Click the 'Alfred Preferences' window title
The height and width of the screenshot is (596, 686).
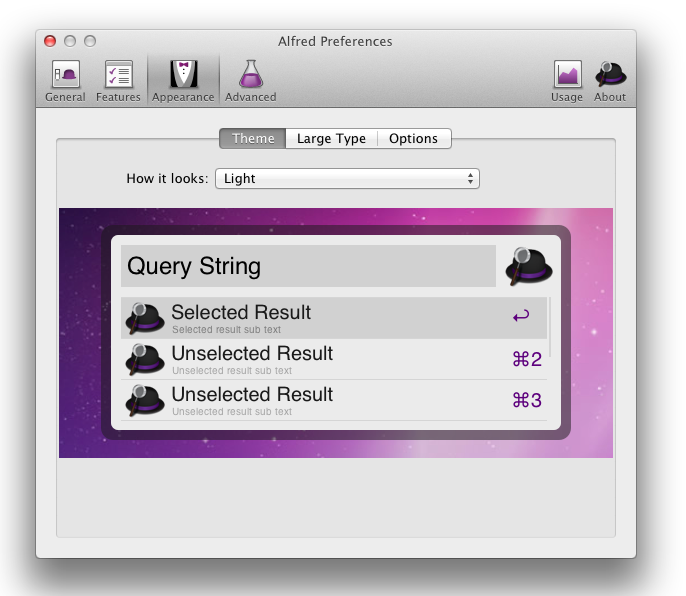click(x=335, y=41)
